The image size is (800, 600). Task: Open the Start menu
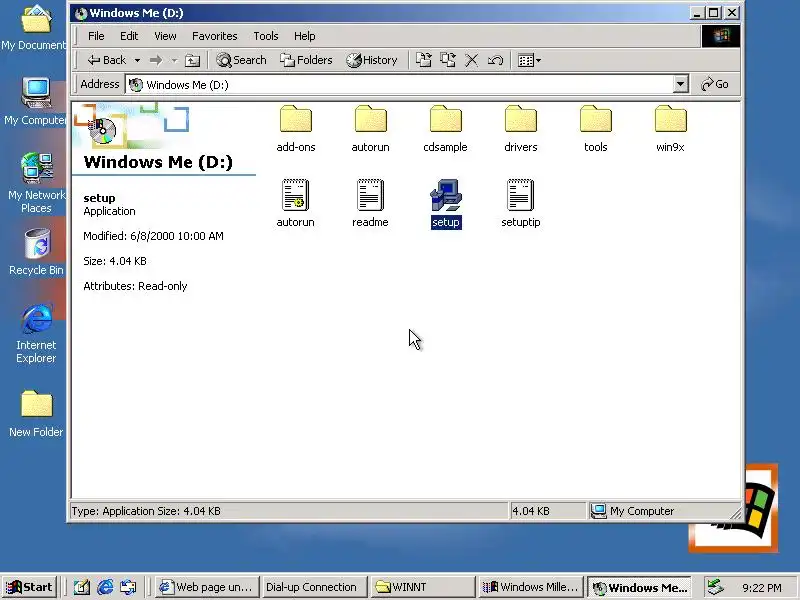pos(30,587)
